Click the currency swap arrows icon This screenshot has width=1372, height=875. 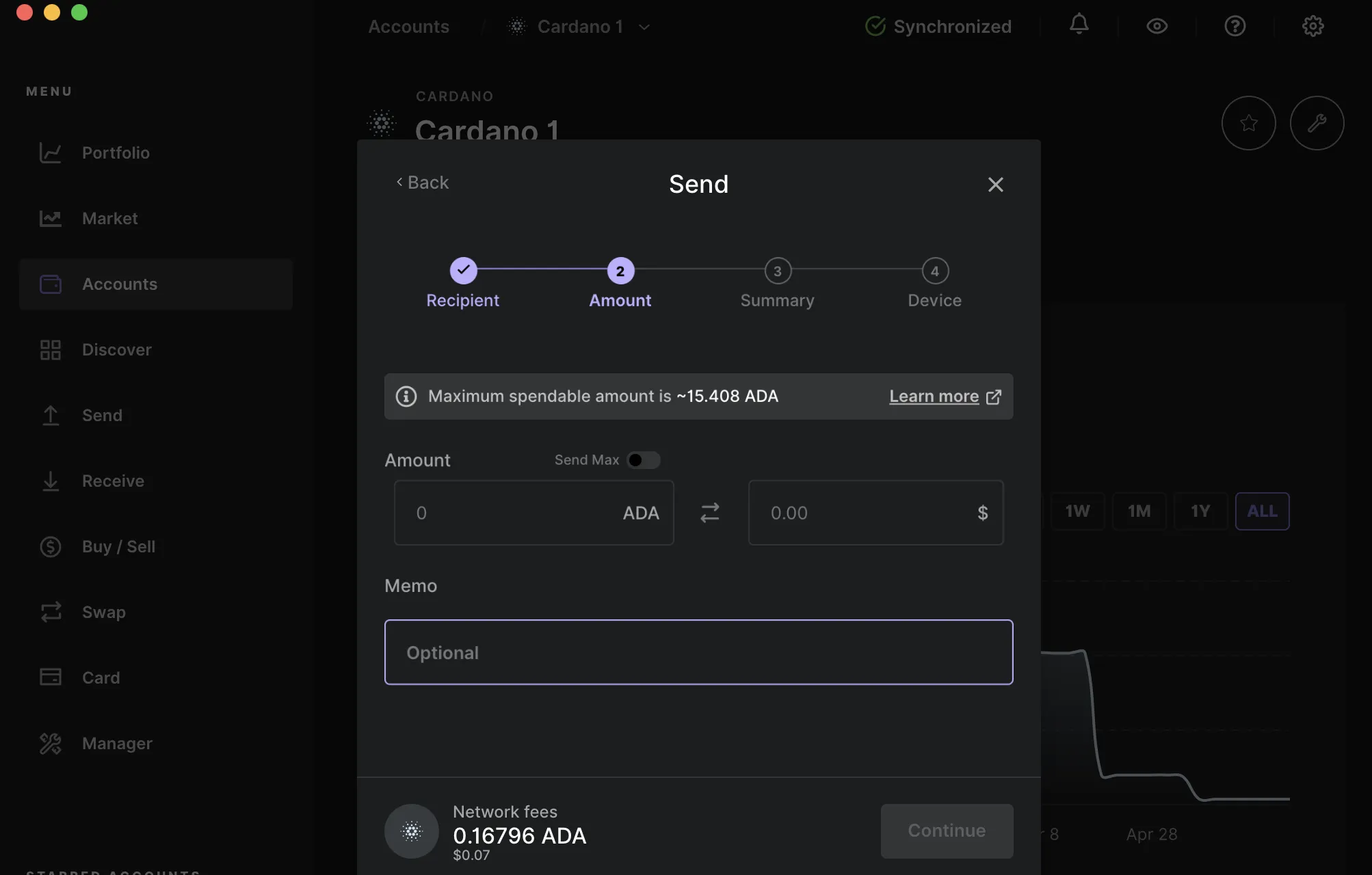710,513
